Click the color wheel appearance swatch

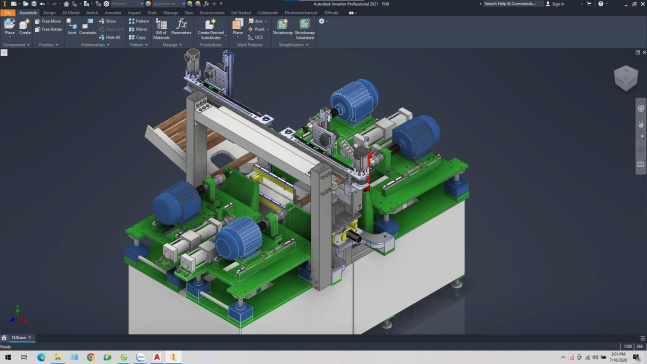click(x=148, y=4)
